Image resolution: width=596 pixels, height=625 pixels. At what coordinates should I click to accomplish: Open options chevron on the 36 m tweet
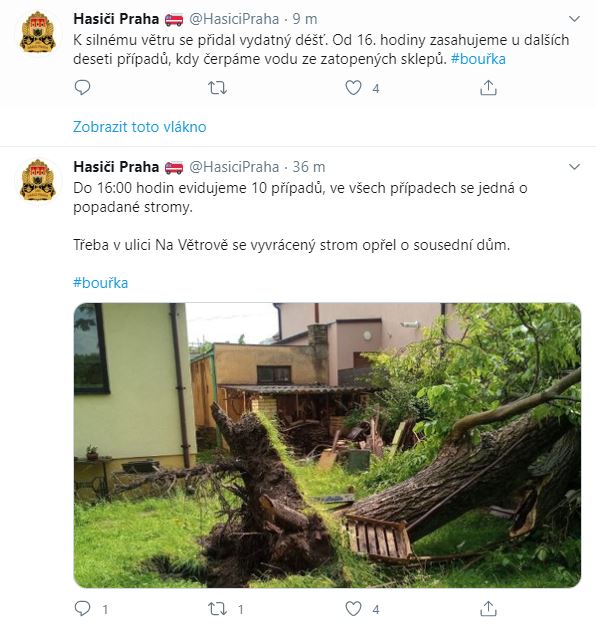pyautogui.click(x=574, y=167)
